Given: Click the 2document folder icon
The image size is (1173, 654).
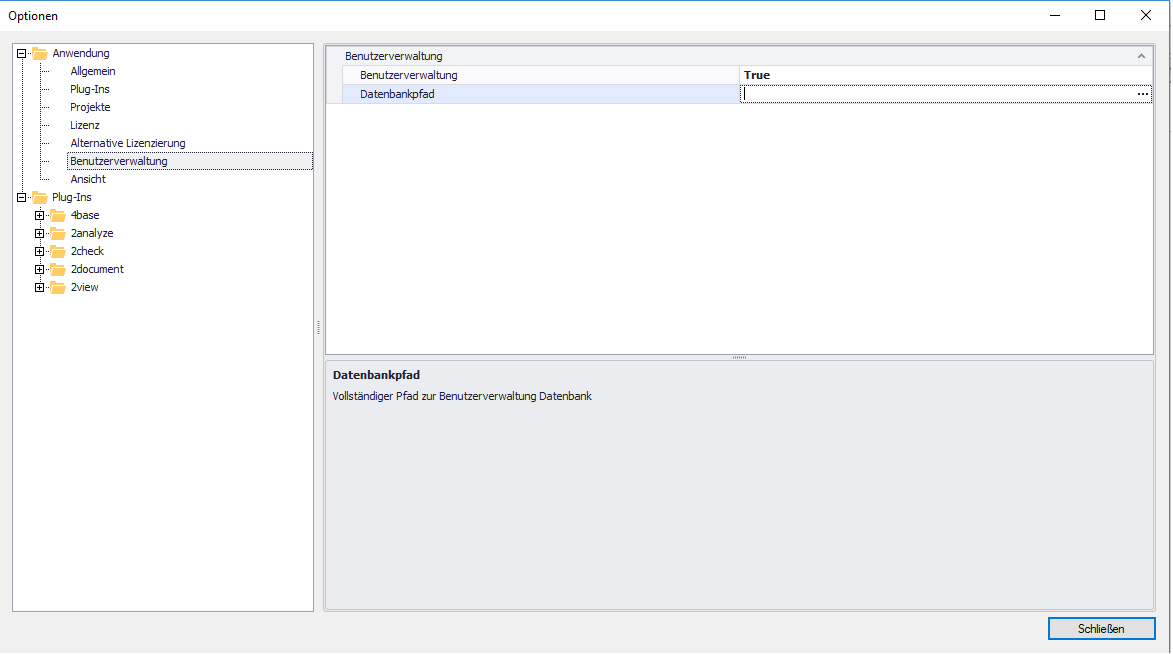Looking at the screenshot, I should pyautogui.click(x=58, y=270).
